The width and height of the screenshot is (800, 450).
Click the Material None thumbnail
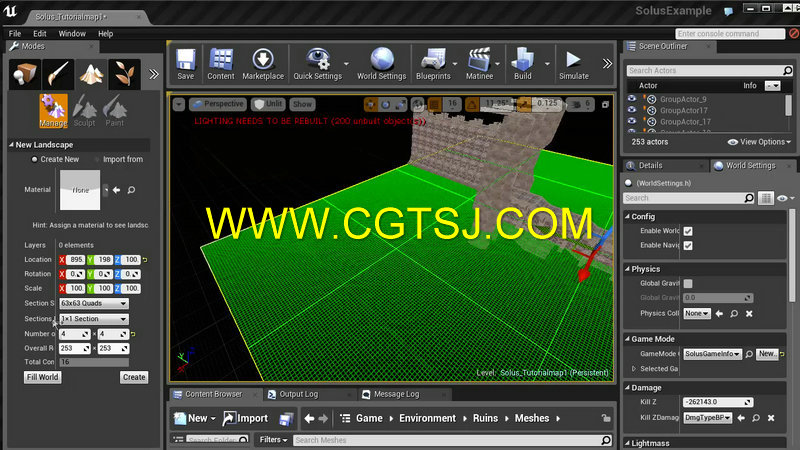tap(80, 190)
